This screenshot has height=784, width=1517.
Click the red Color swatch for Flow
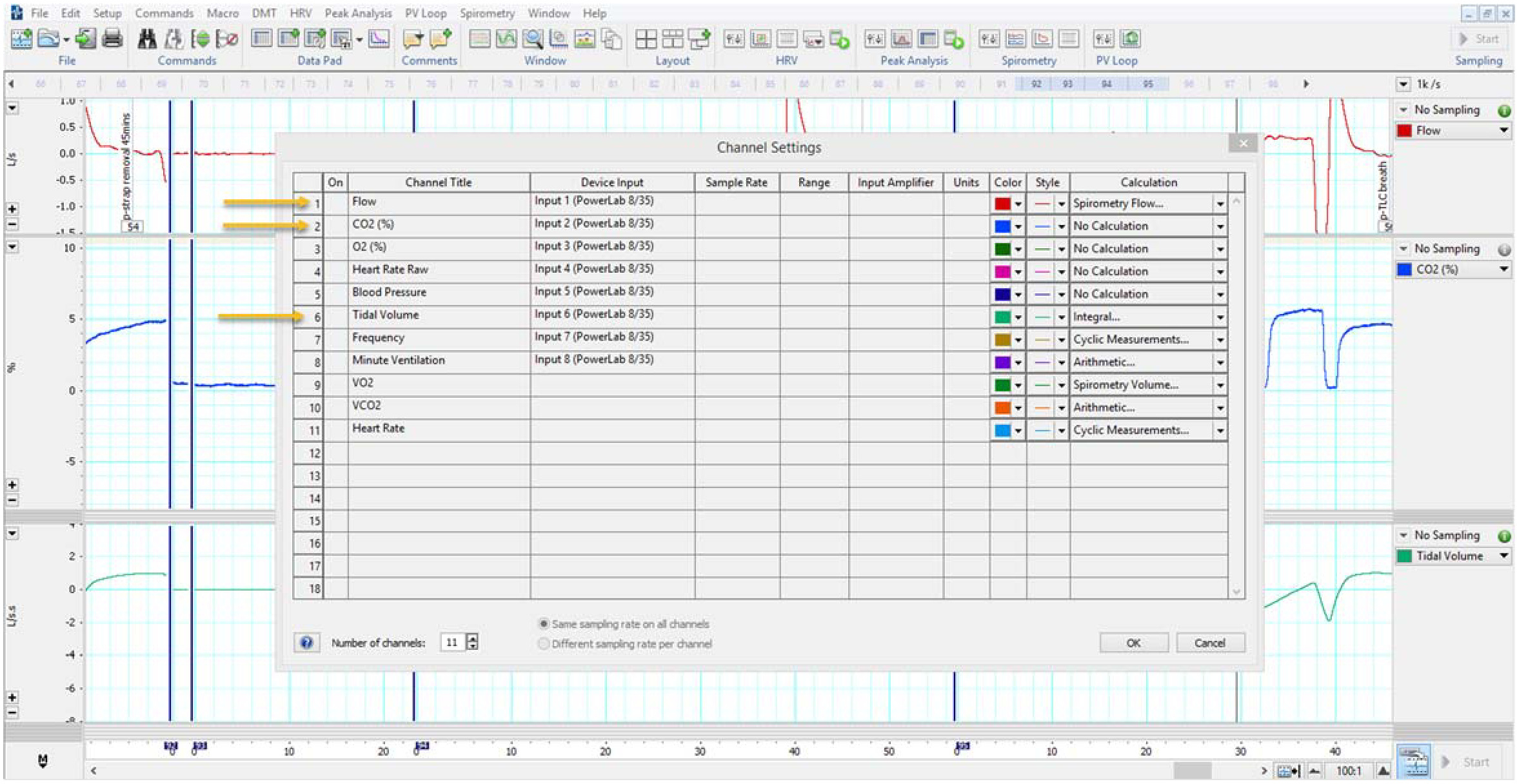1002,204
